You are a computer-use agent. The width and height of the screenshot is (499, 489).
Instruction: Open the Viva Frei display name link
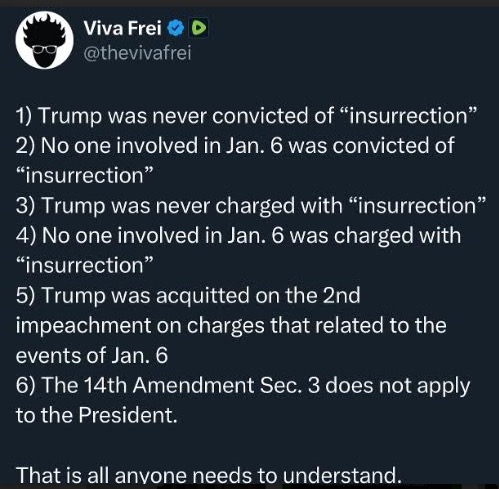coord(122,28)
